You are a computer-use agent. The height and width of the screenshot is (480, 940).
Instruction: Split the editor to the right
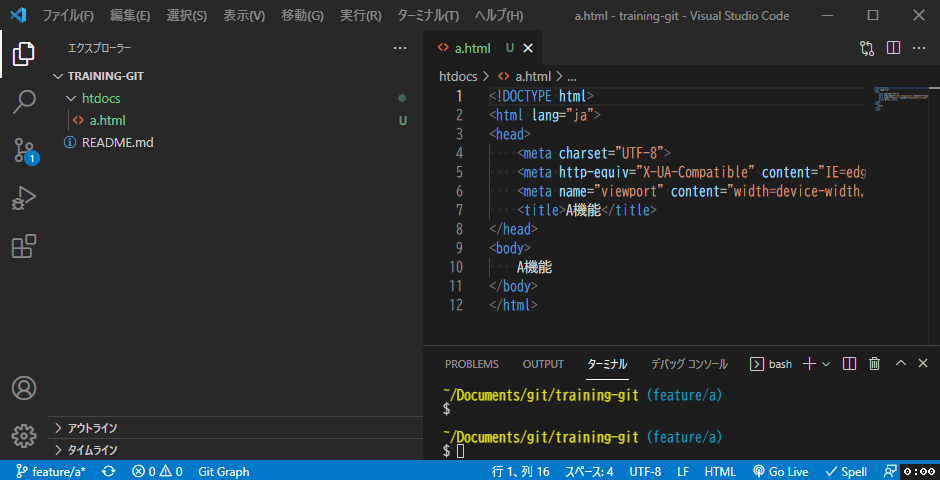pos(893,49)
